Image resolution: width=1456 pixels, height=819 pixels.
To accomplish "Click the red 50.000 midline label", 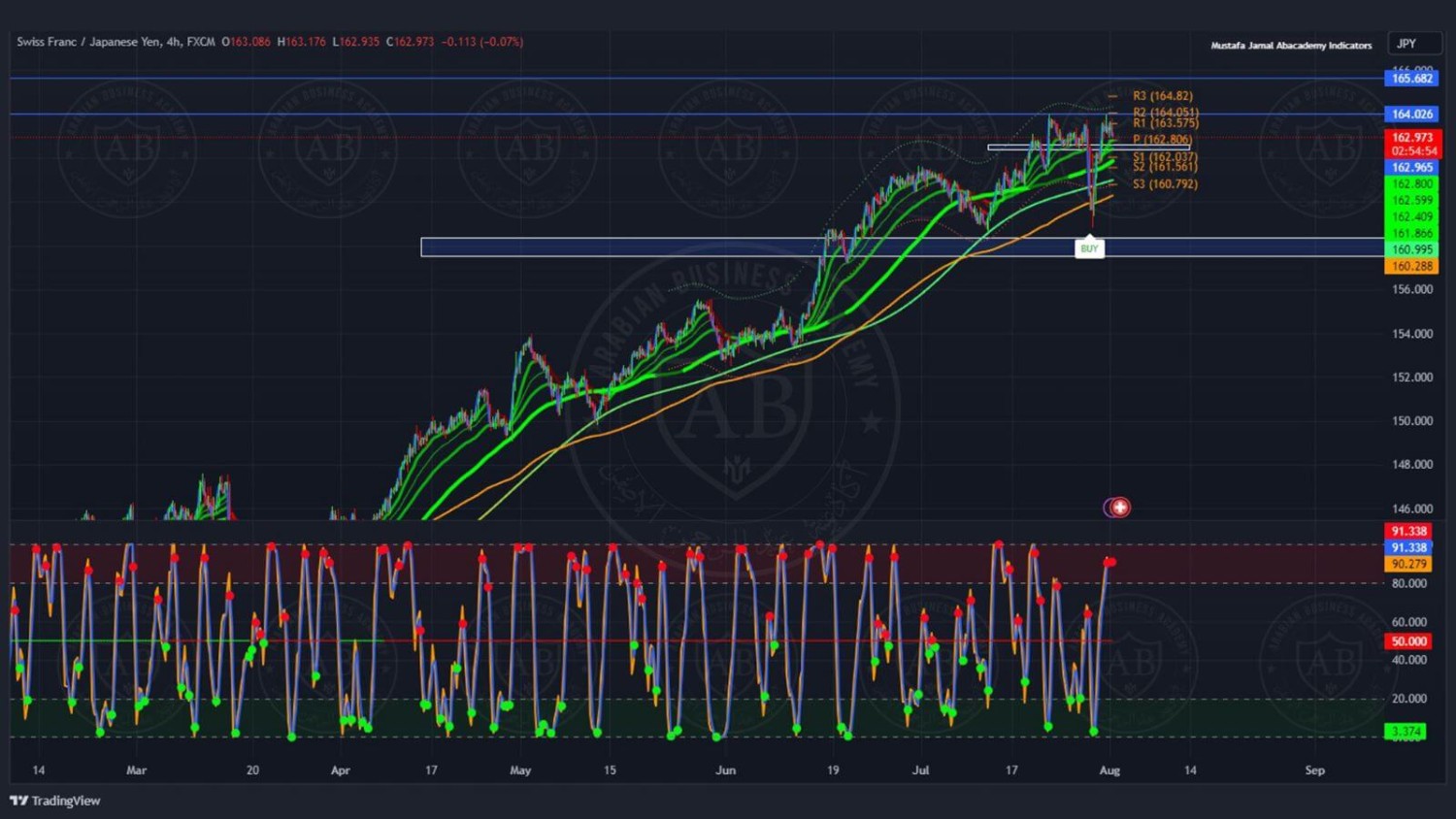I will point(1408,641).
